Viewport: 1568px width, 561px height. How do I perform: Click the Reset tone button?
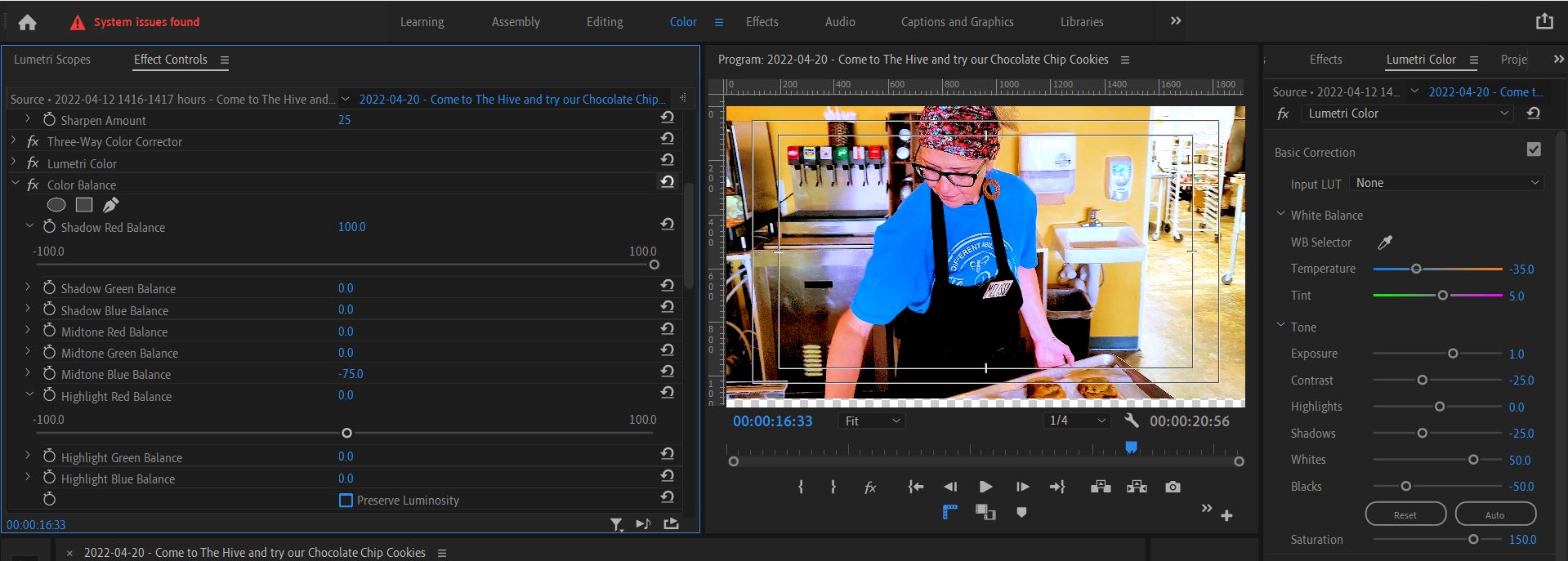[x=1405, y=514]
